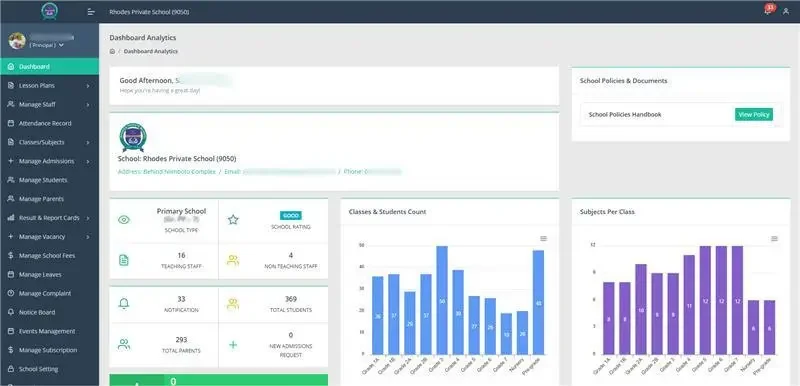The width and height of the screenshot is (800, 386).
Task: Open Manage Vacancy menu item
Action: tap(41, 237)
